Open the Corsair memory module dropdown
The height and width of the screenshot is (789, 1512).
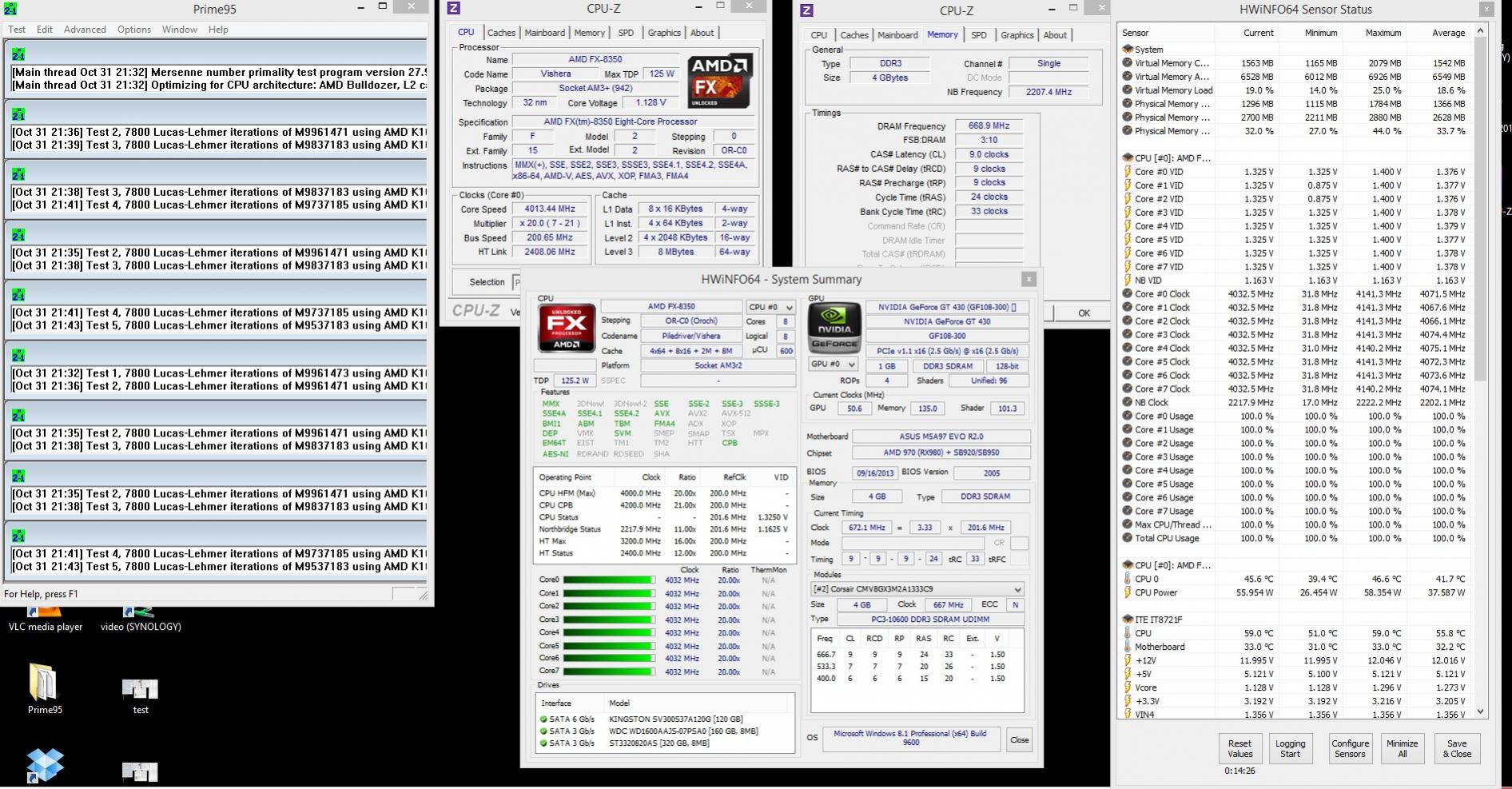917,589
